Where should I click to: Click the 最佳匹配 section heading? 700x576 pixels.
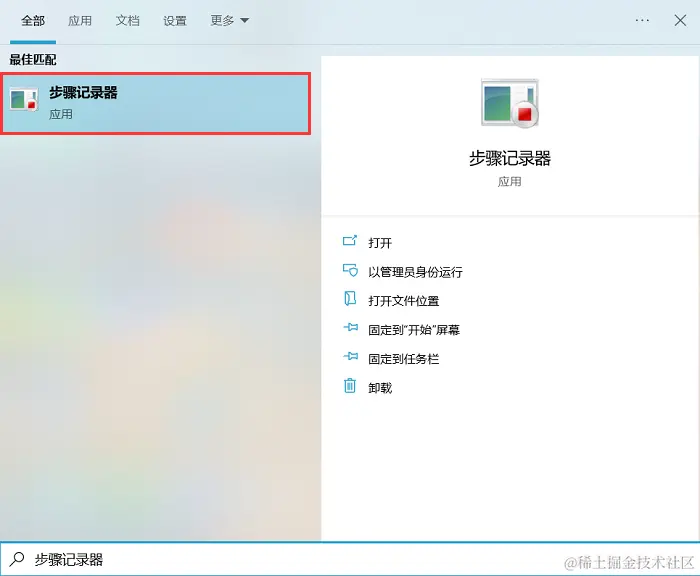(x=33, y=60)
